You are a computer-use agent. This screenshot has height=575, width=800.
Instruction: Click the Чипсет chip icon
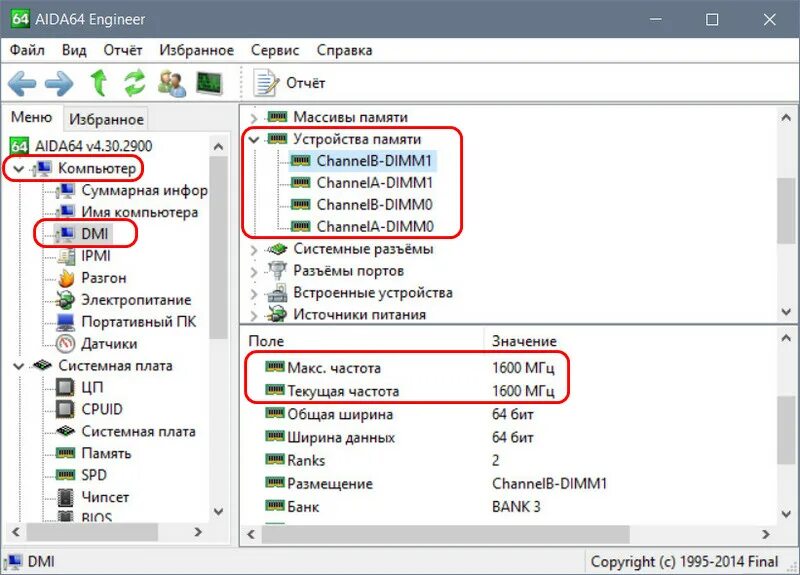pyautogui.click(x=65, y=497)
